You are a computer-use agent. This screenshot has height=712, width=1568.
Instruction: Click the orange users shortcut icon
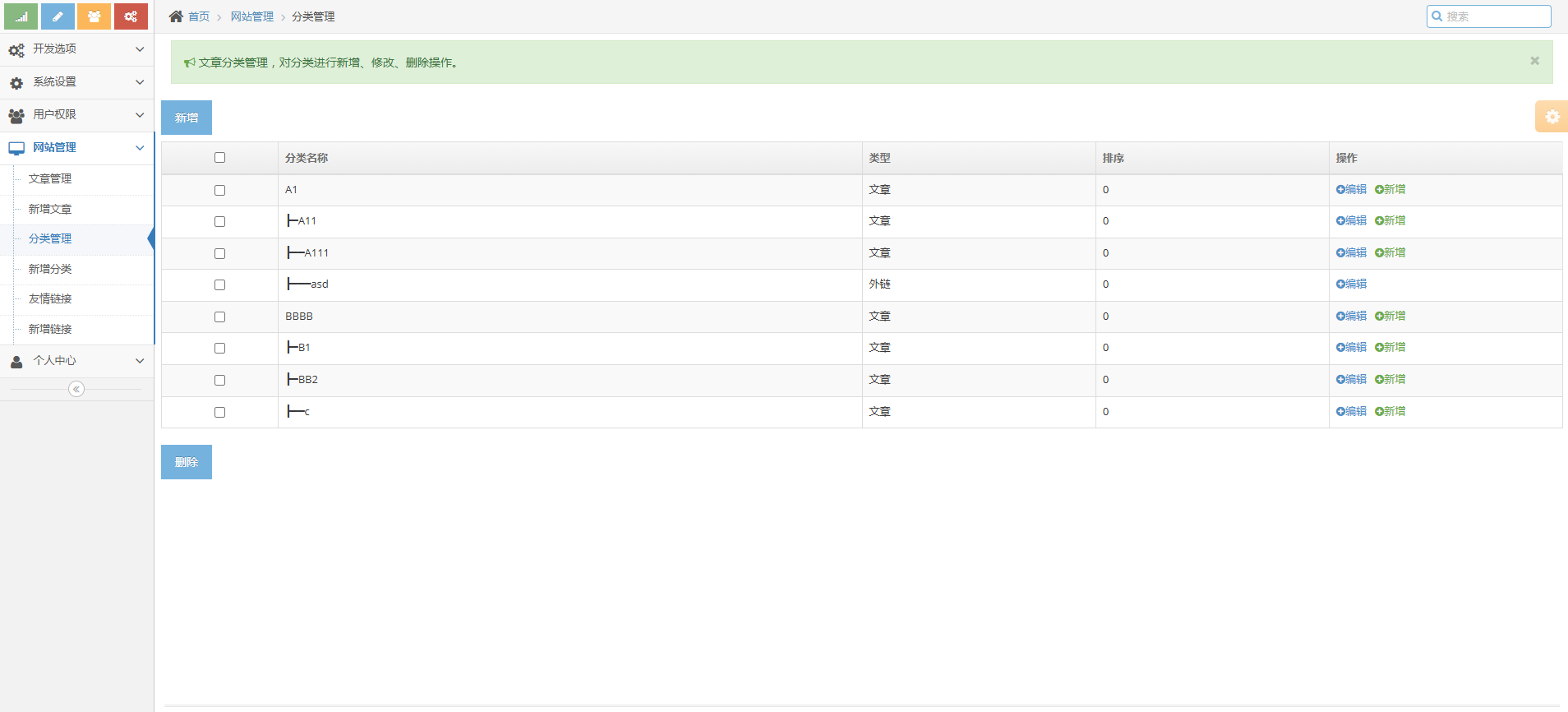[x=94, y=16]
